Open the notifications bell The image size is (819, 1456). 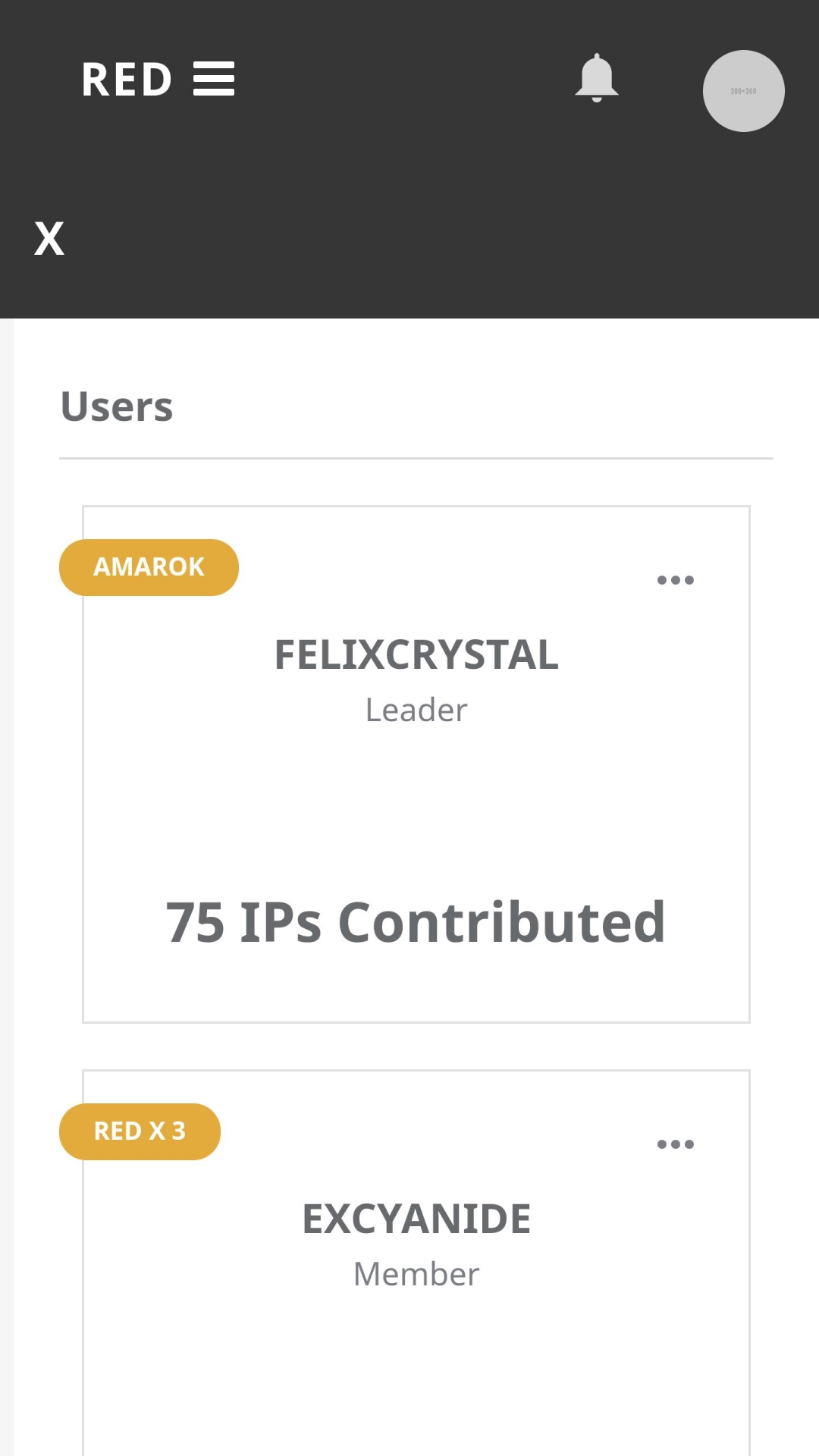[597, 78]
